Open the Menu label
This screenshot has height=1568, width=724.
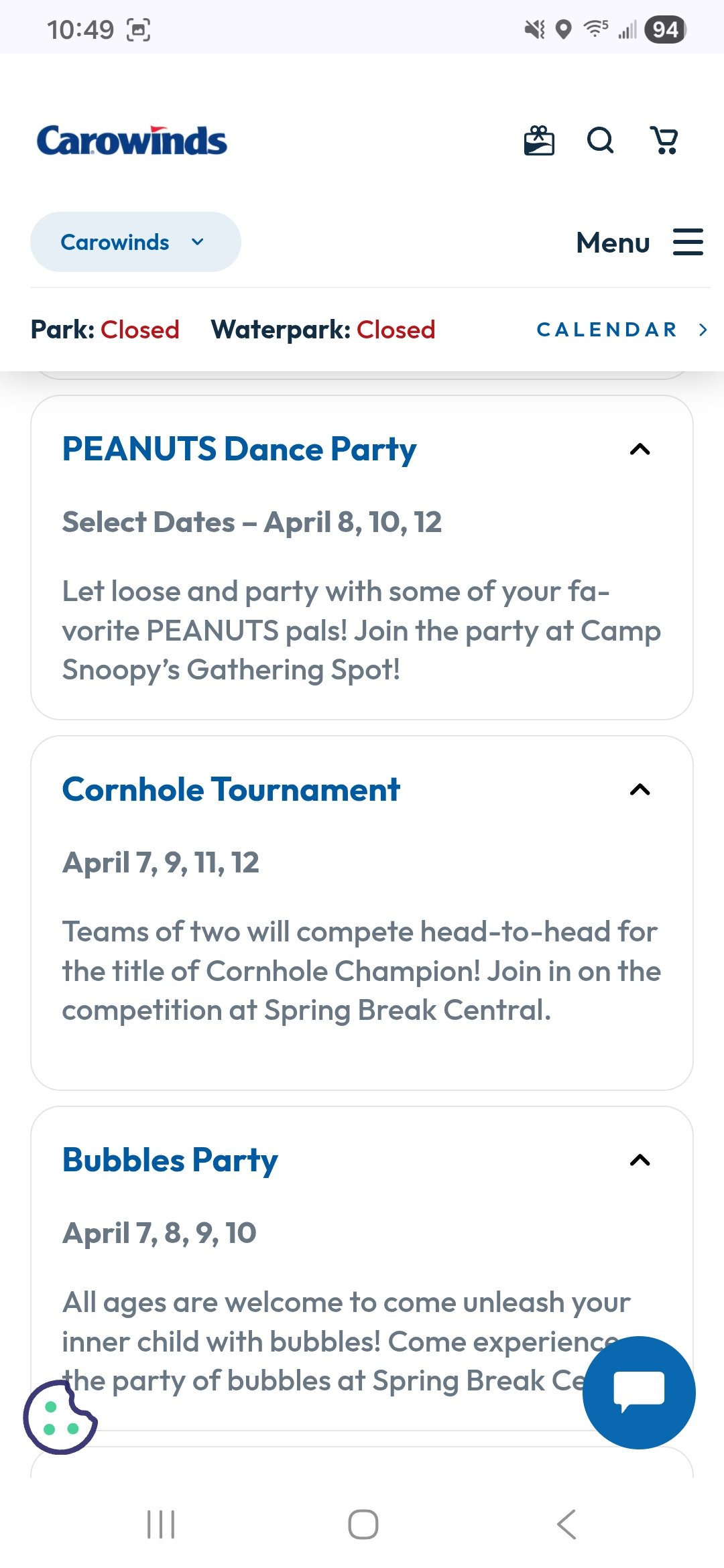click(613, 243)
